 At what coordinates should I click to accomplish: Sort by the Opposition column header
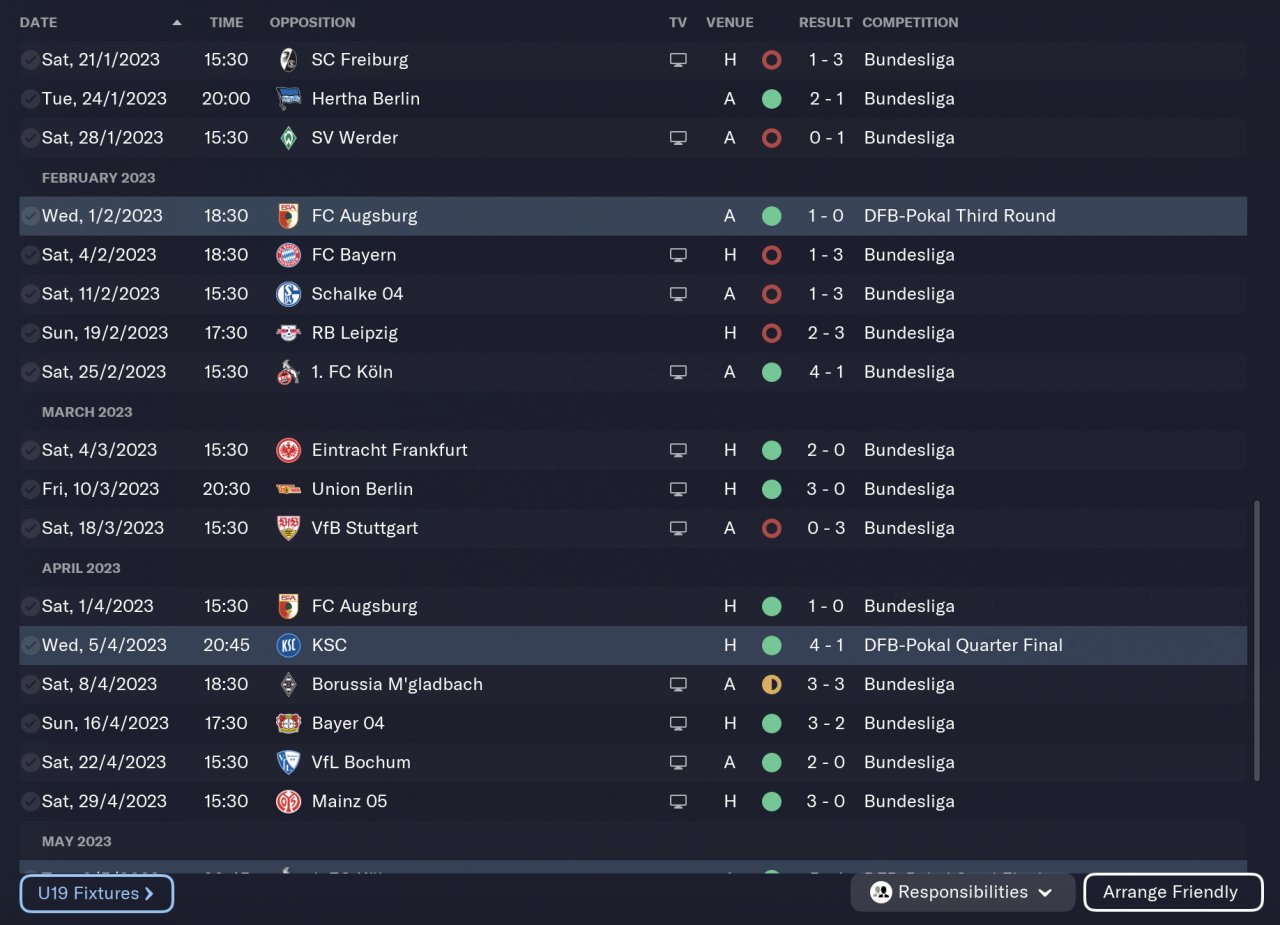click(x=312, y=22)
